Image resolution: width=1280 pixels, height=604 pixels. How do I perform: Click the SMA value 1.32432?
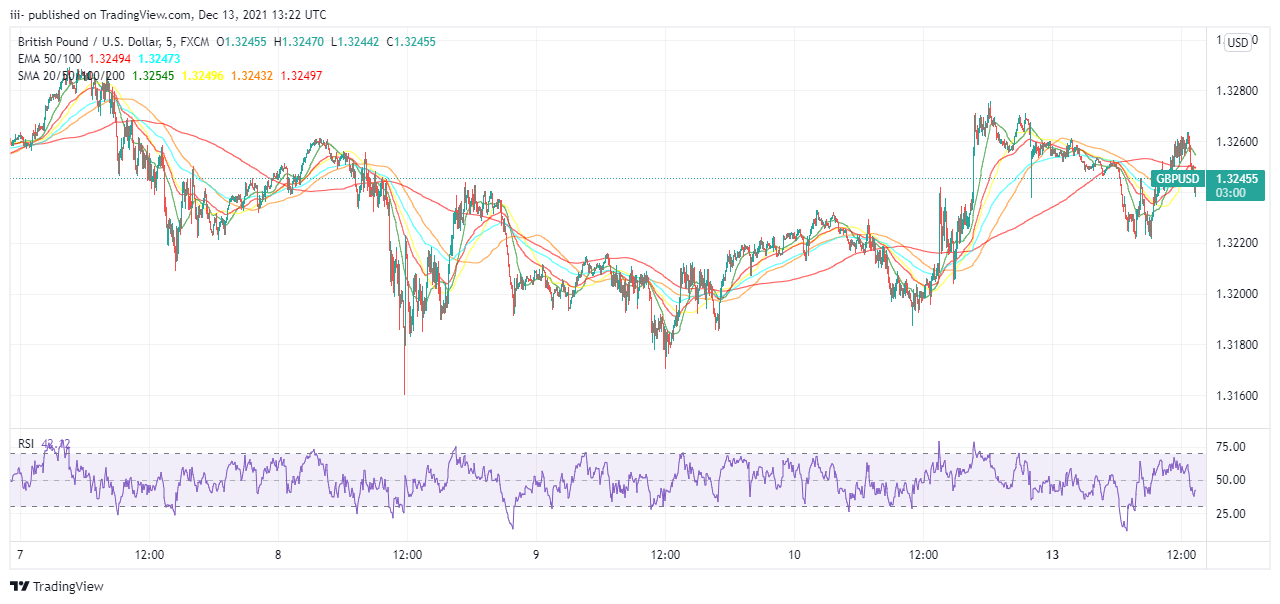tap(253, 76)
